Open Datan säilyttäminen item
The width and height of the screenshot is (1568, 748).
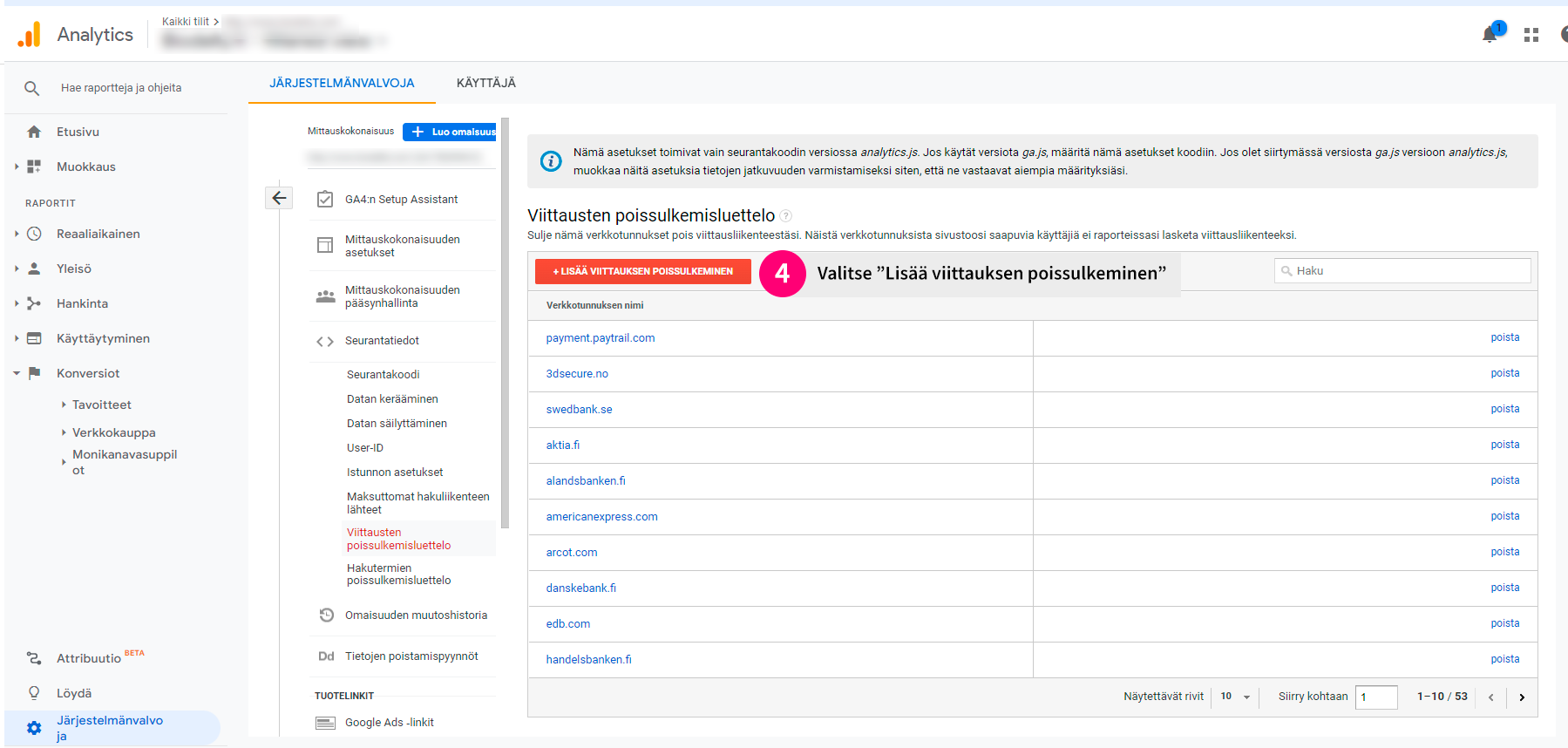397,424
